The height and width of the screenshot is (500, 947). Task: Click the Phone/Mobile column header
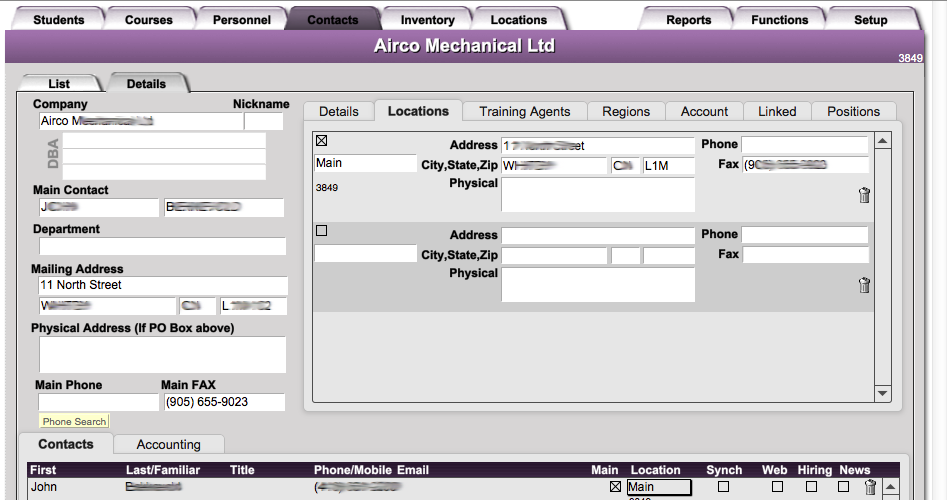pyautogui.click(x=351, y=470)
